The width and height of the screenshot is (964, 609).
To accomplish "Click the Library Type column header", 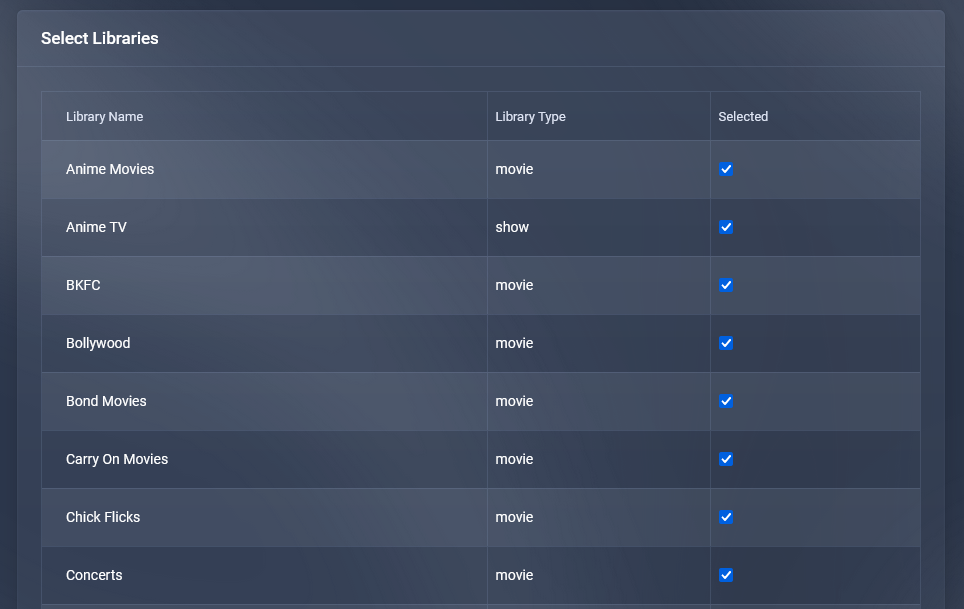I will [x=530, y=117].
